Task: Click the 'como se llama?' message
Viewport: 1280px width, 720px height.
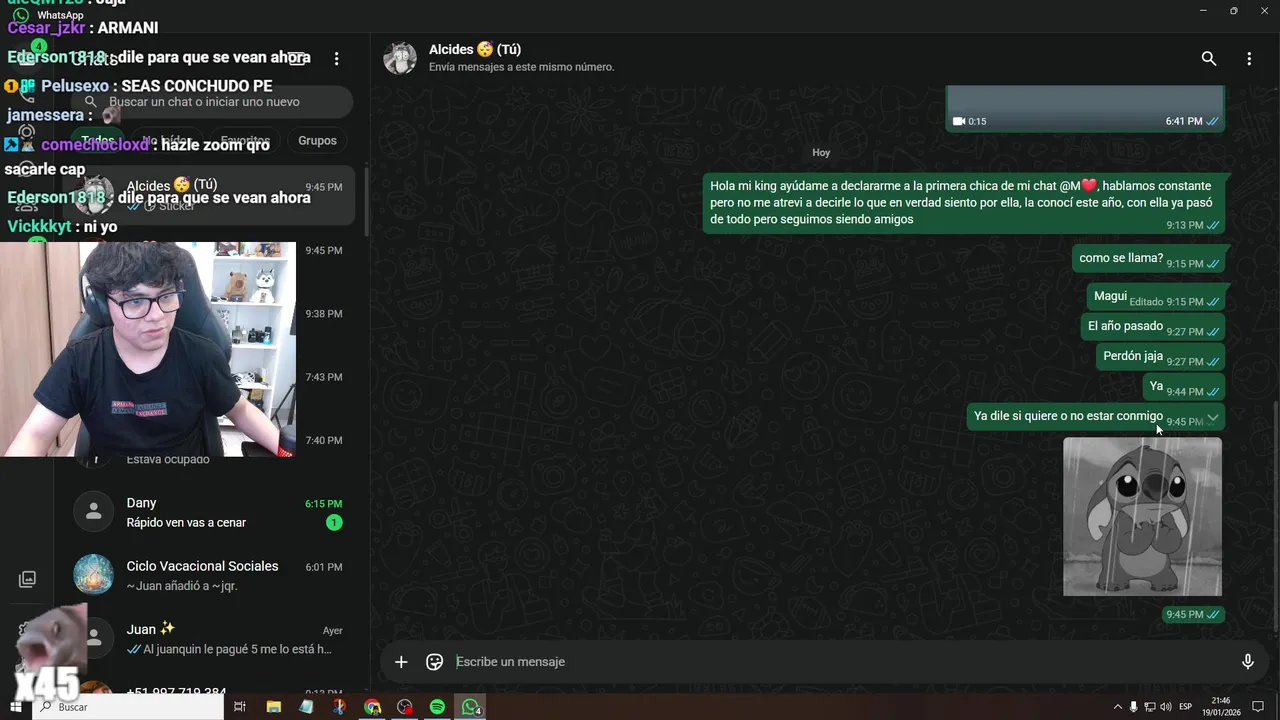Action: click(1148, 258)
